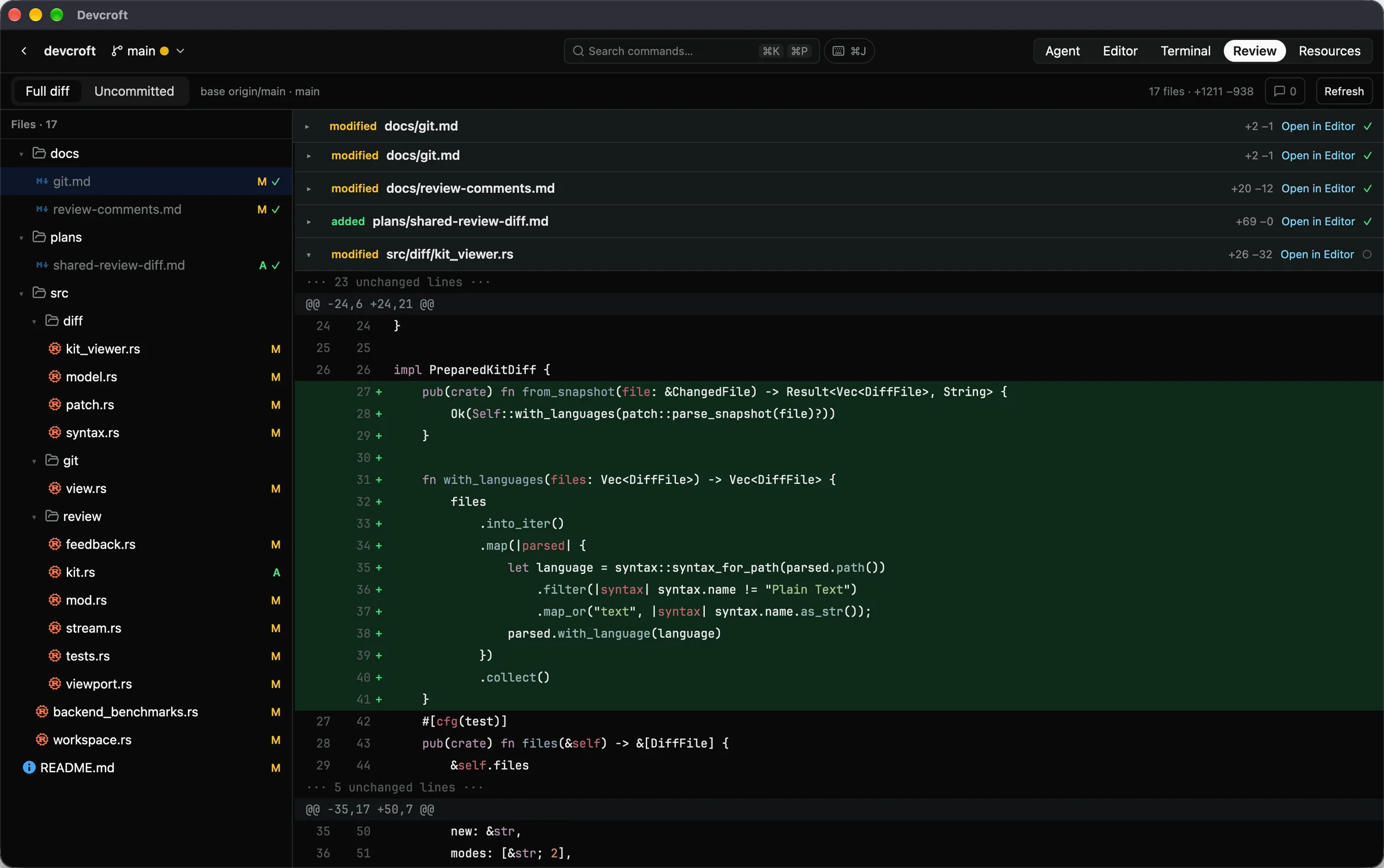This screenshot has width=1384, height=868.
Task: Collapse the diff folder in file tree
Action: (34, 321)
